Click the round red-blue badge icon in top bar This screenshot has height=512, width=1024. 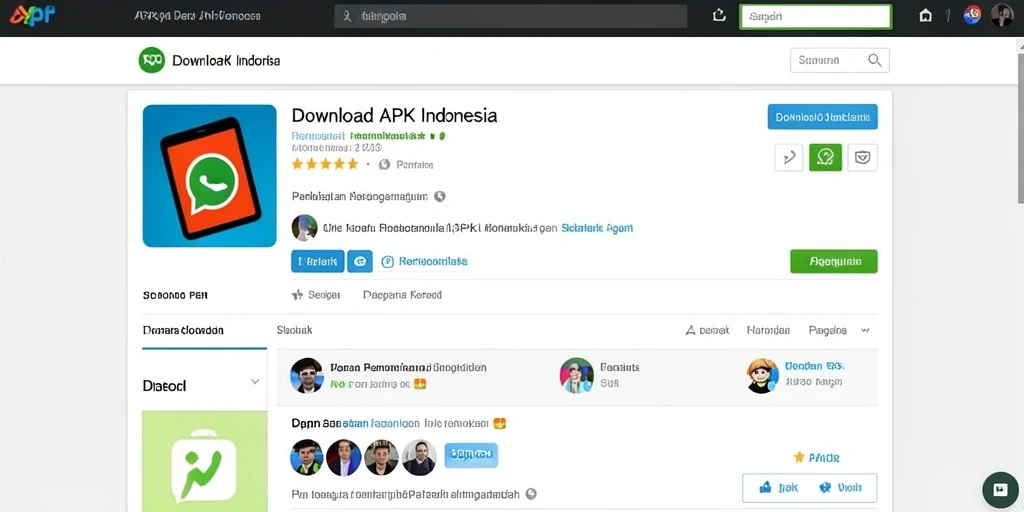coord(972,15)
